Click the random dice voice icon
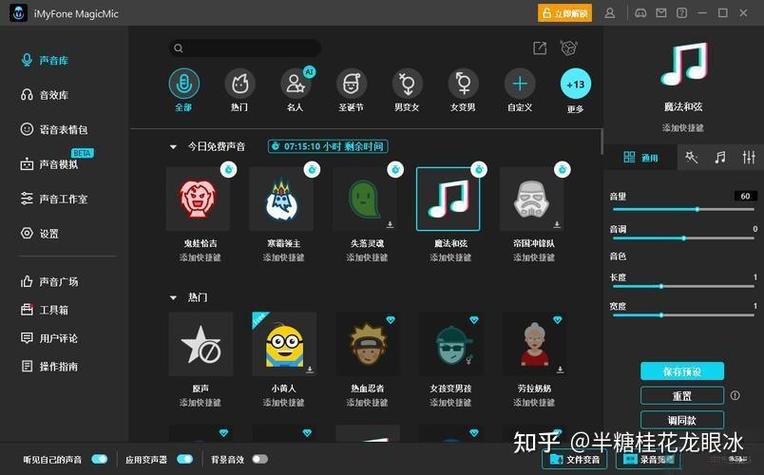This screenshot has width=764, height=475. (x=569, y=48)
